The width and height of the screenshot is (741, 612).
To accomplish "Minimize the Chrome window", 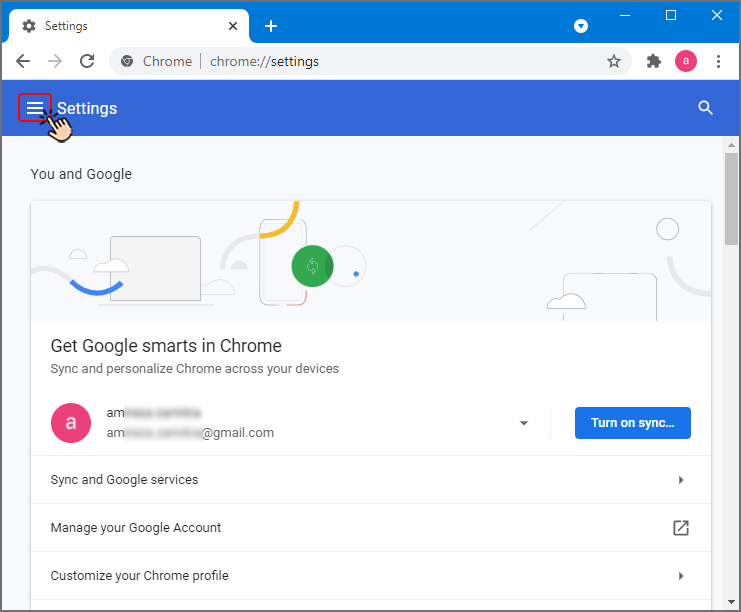I will tap(625, 16).
